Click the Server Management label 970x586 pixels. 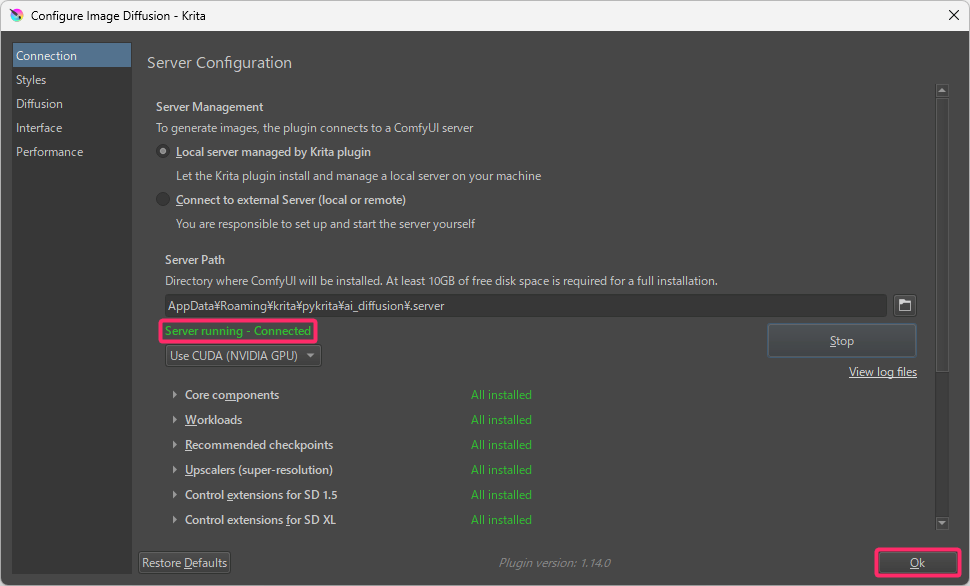[210, 106]
